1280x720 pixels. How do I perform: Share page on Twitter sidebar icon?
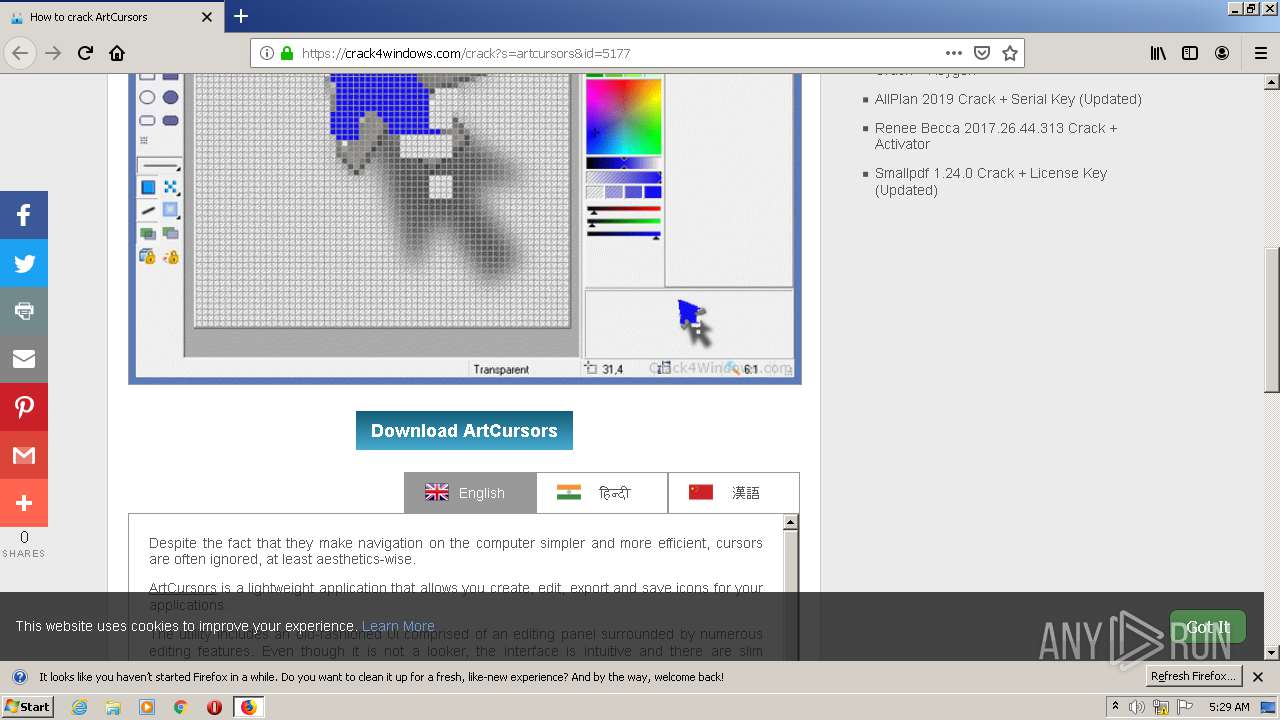click(x=24, y=263)
